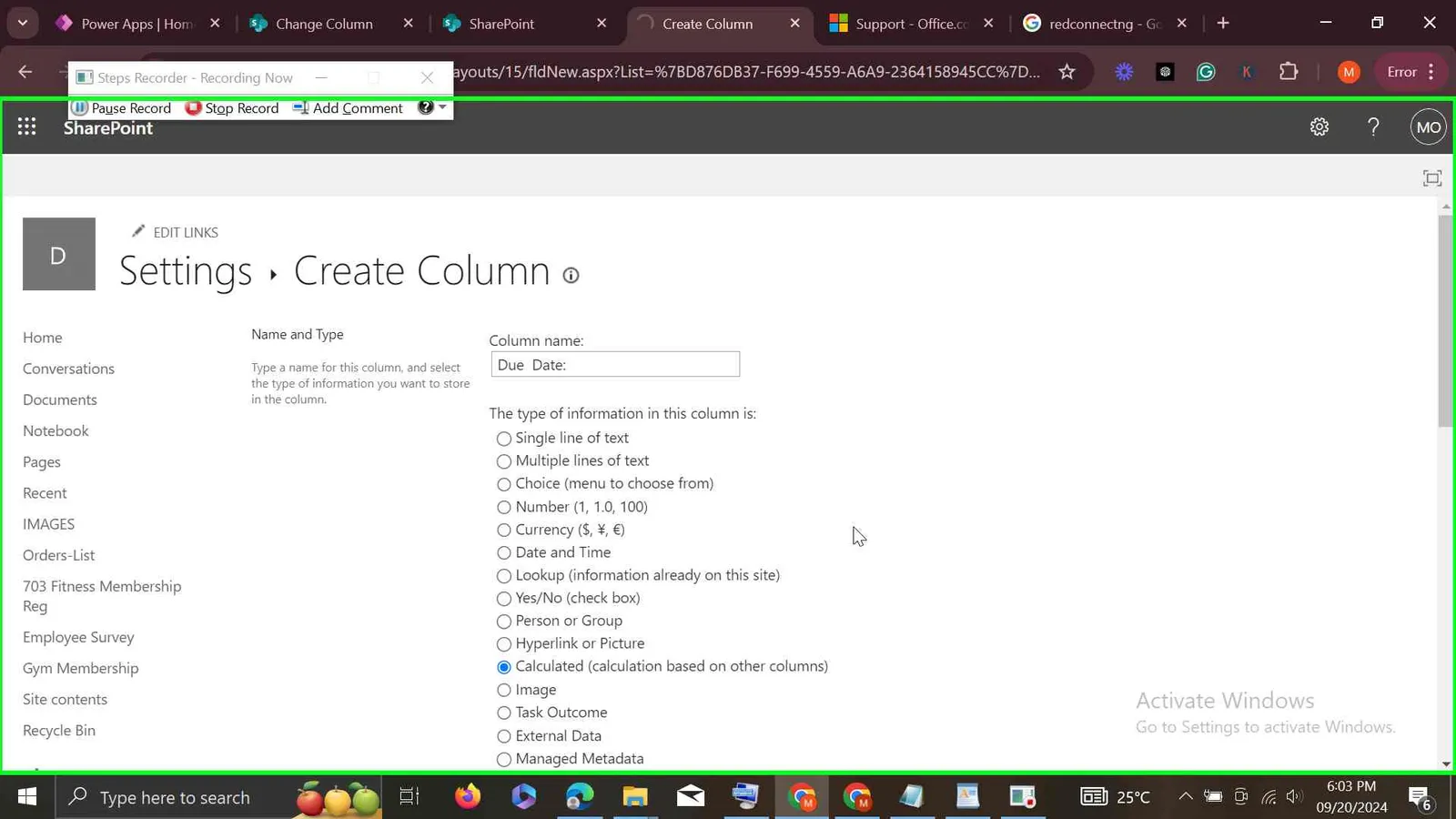Image resolution: width=1456 pixels, height=819 pixels.
Task: Click the D site logo tile
Action: point(59,254)
